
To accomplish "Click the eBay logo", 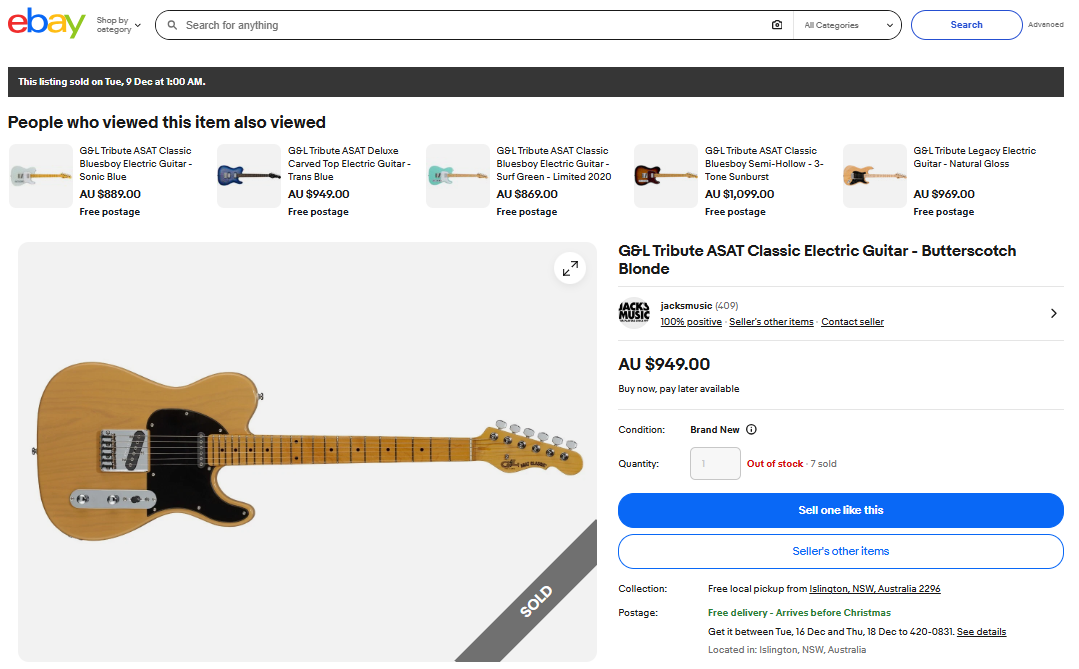I will (x=46, y=24).
